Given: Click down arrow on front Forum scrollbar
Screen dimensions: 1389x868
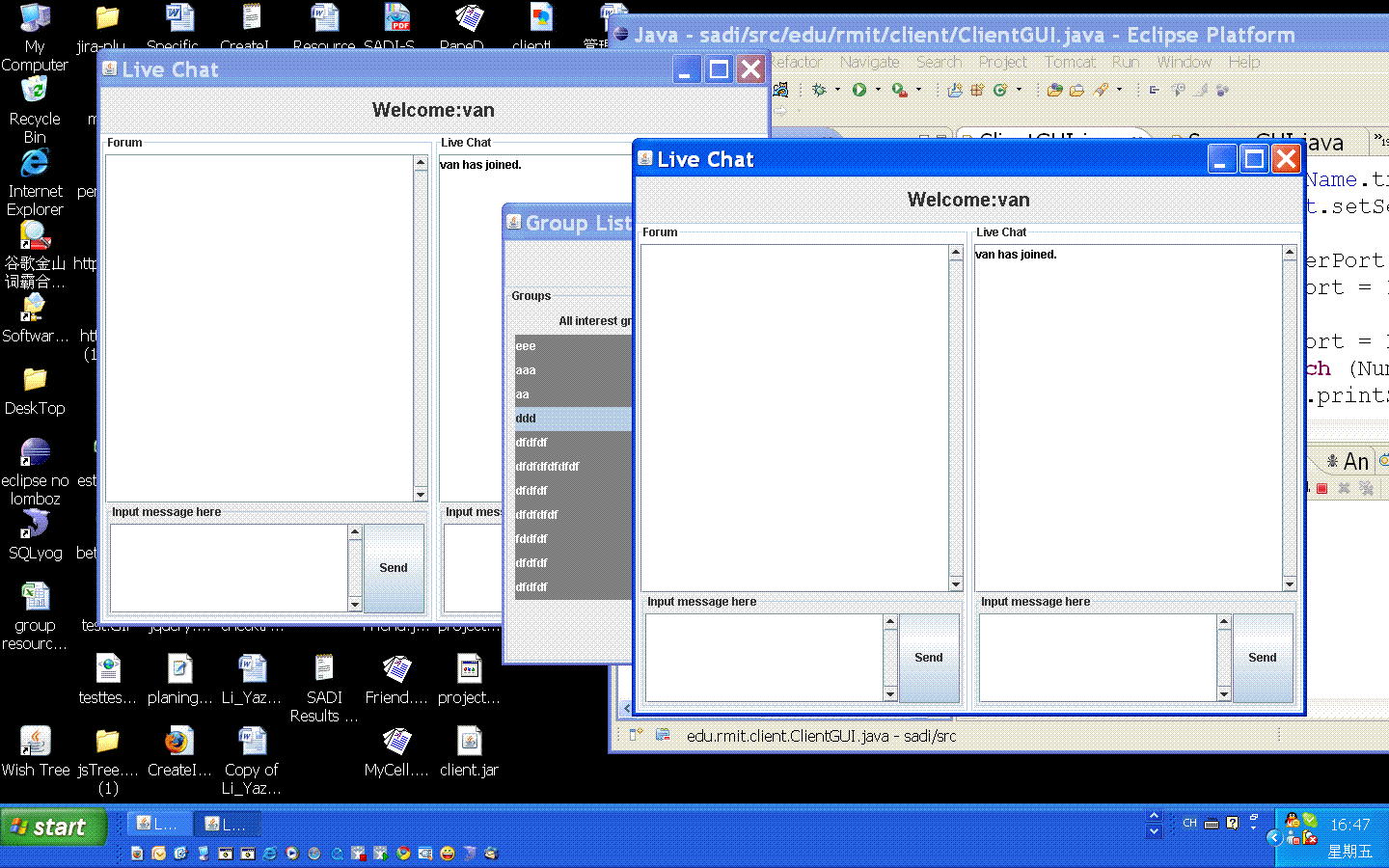Looking at the screenshot, I should click(956, 584).
